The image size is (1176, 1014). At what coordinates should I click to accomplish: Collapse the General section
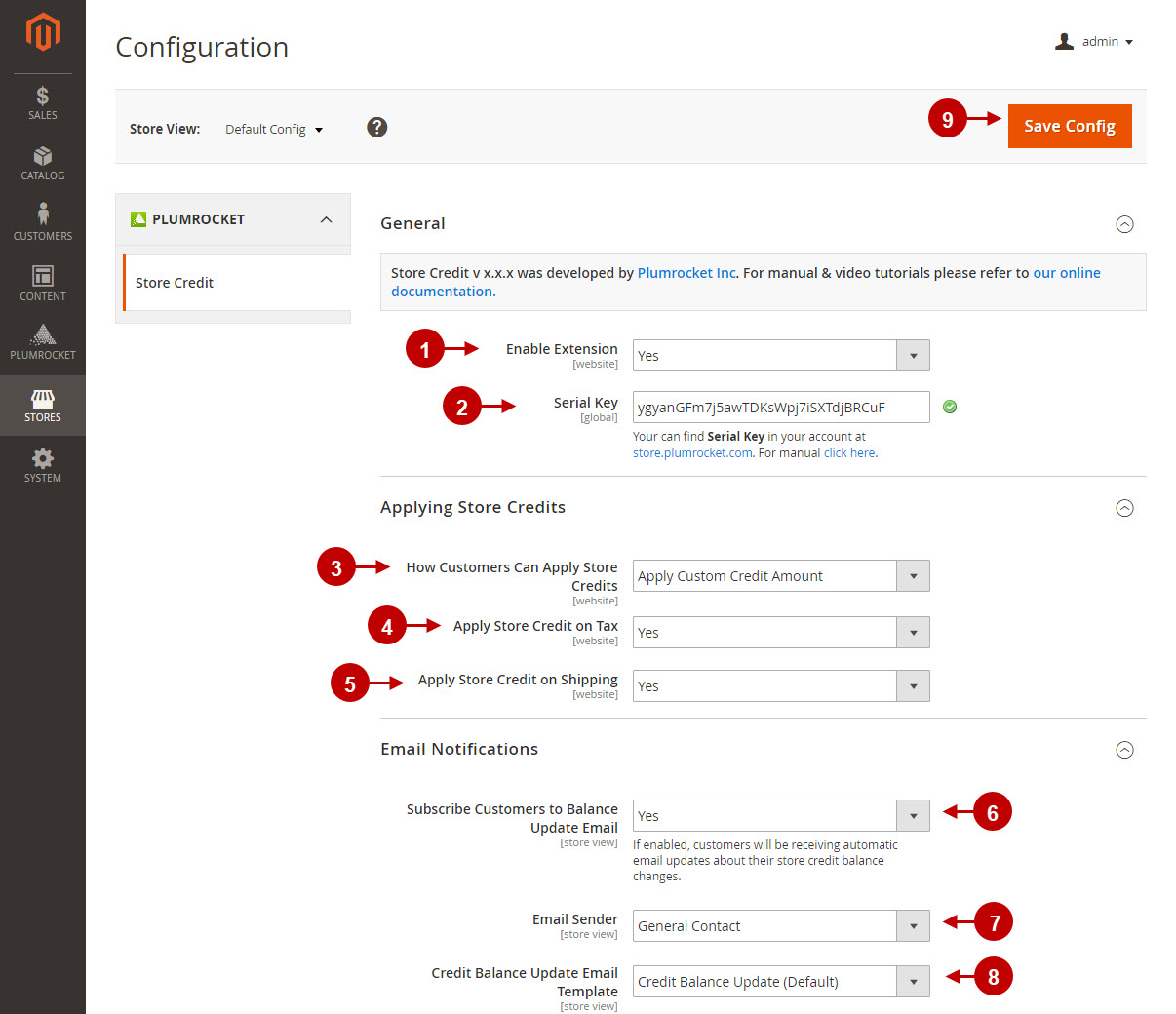click(1124, 224)
